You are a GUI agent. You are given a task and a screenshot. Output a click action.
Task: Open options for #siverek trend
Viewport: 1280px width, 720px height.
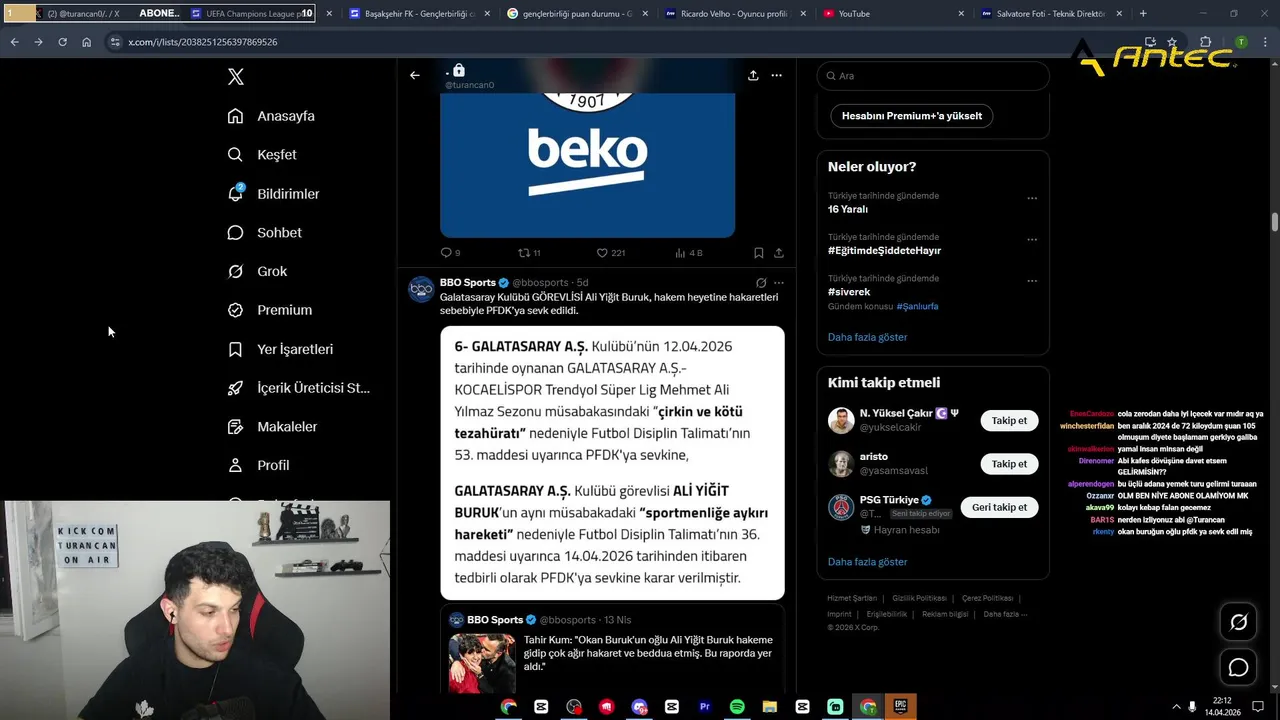[x=1032, y=281]
